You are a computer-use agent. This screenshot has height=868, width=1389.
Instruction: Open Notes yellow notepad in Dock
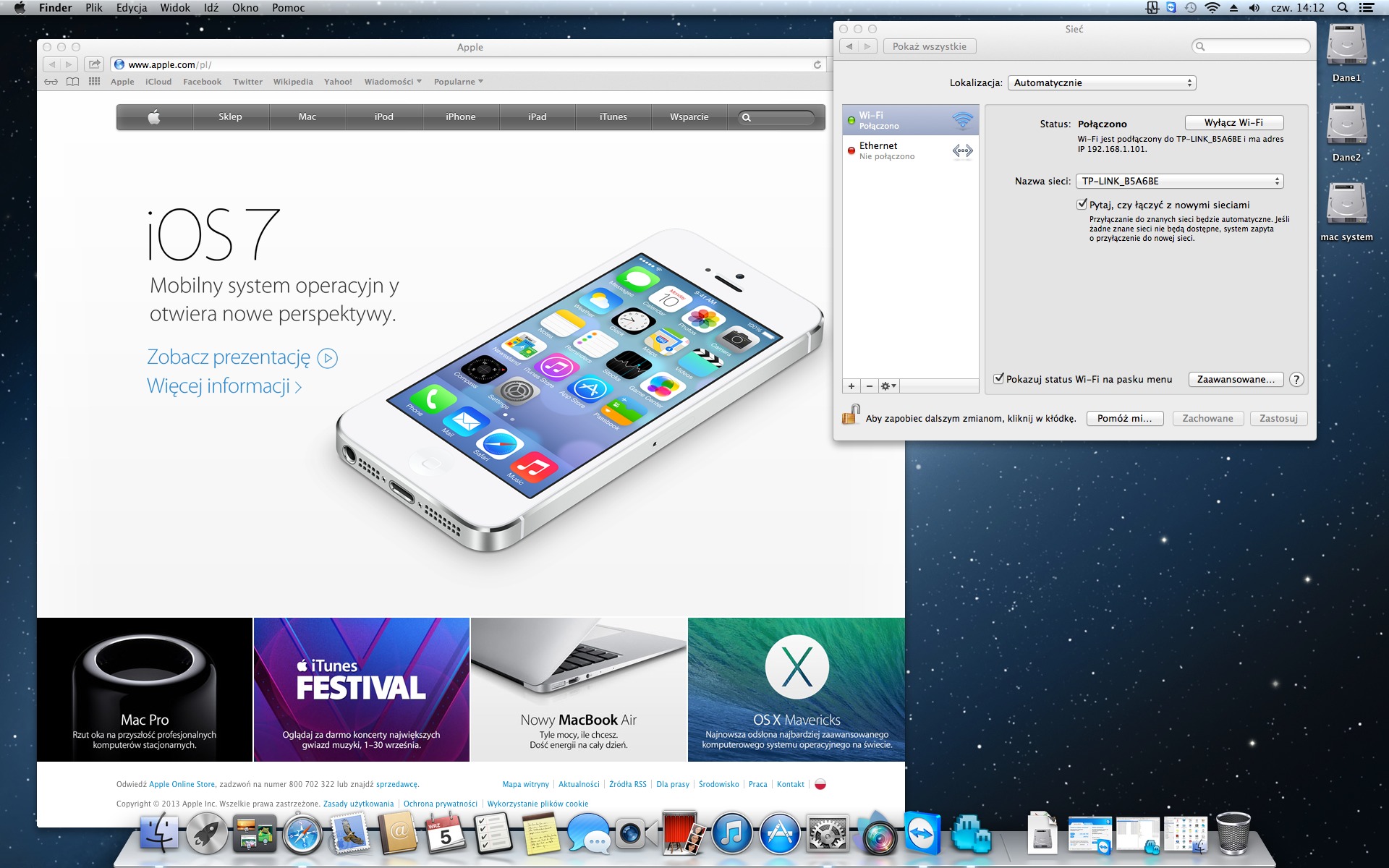coord(541,834)
